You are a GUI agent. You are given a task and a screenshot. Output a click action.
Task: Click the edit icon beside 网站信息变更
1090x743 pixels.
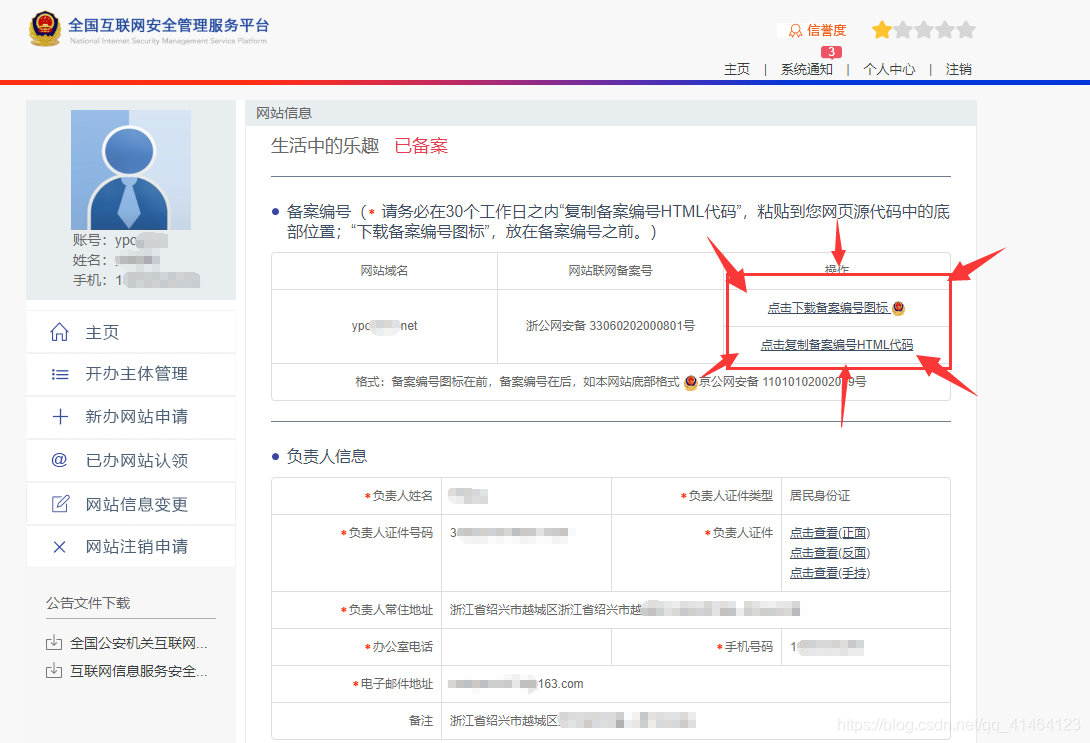coord(60,503)
